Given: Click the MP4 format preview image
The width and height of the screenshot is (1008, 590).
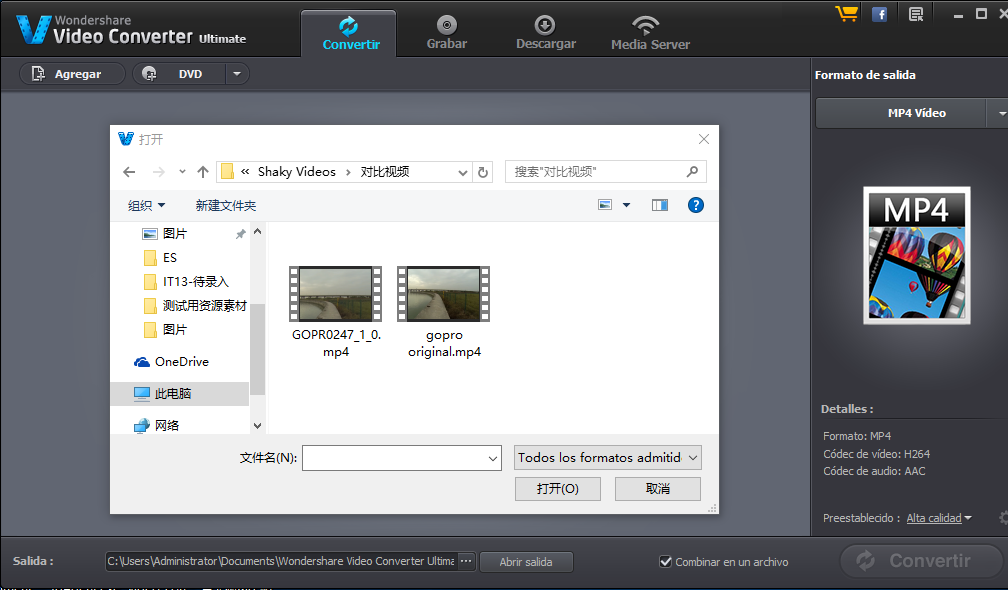Looking at the screenshot, I should (916, 255).
